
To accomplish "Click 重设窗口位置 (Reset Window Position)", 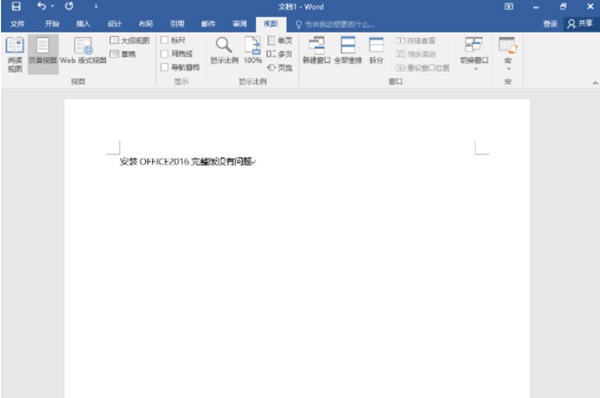I will pyautogui.click(x=422, y=68).
